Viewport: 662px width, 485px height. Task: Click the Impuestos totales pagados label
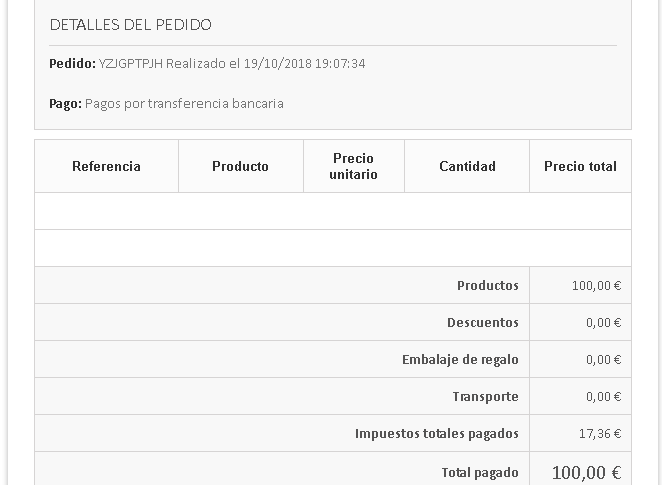pyautogui.click(x=436, y=433)
